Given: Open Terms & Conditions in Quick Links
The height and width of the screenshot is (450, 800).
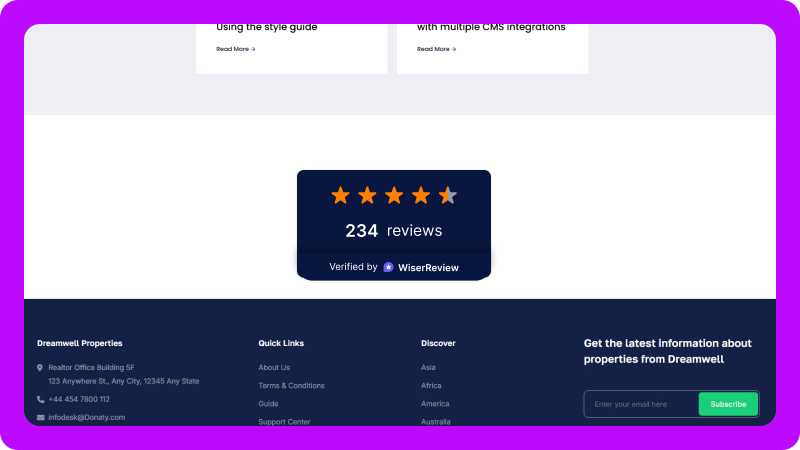Looking at the screenshot, I should coord(291,386).
